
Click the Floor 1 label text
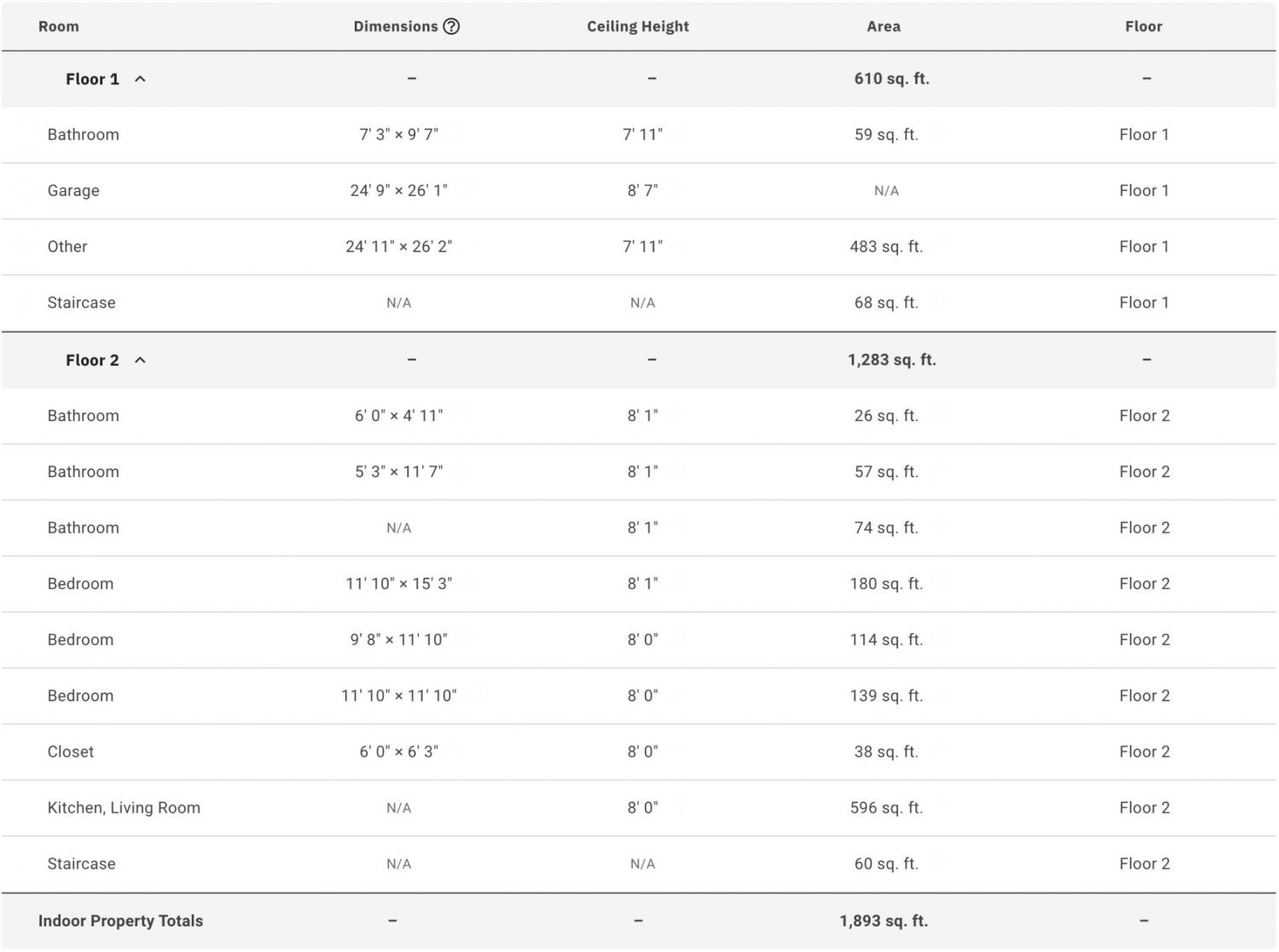[x=92, y=79]
